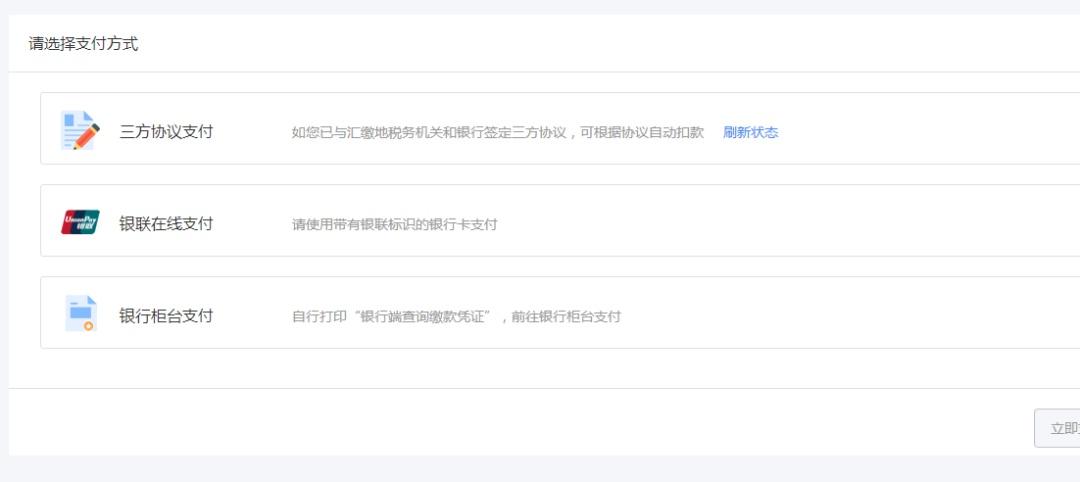Click the 刷新状态 refresh status link
1080x482 pixels.
[x=750, y=133]
